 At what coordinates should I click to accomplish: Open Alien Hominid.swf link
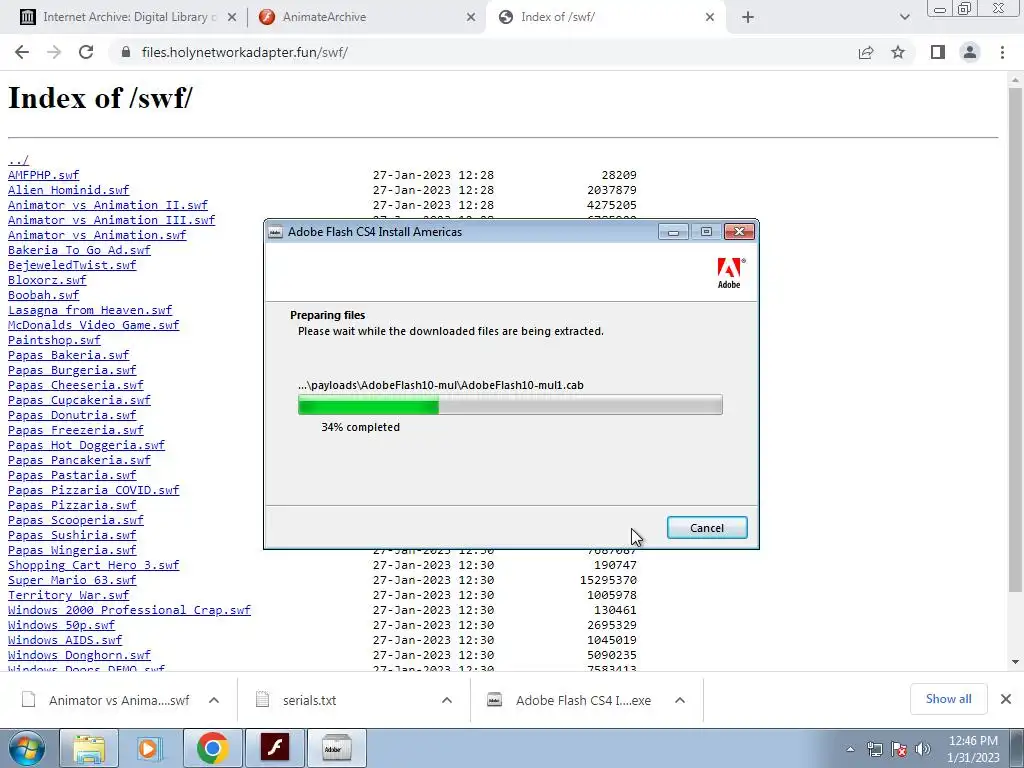(69, 190)
